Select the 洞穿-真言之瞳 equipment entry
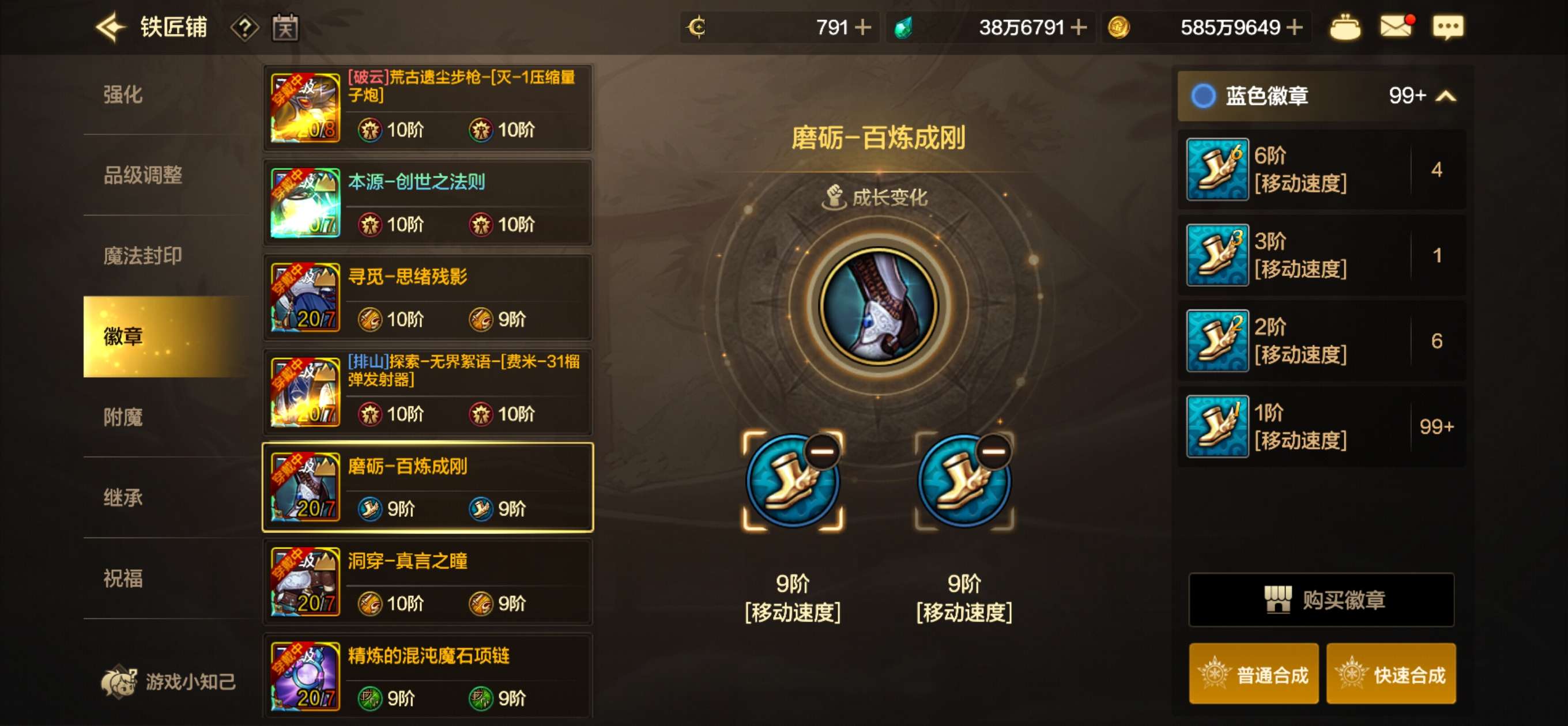1568x726 pixels. tap(427, 582)
